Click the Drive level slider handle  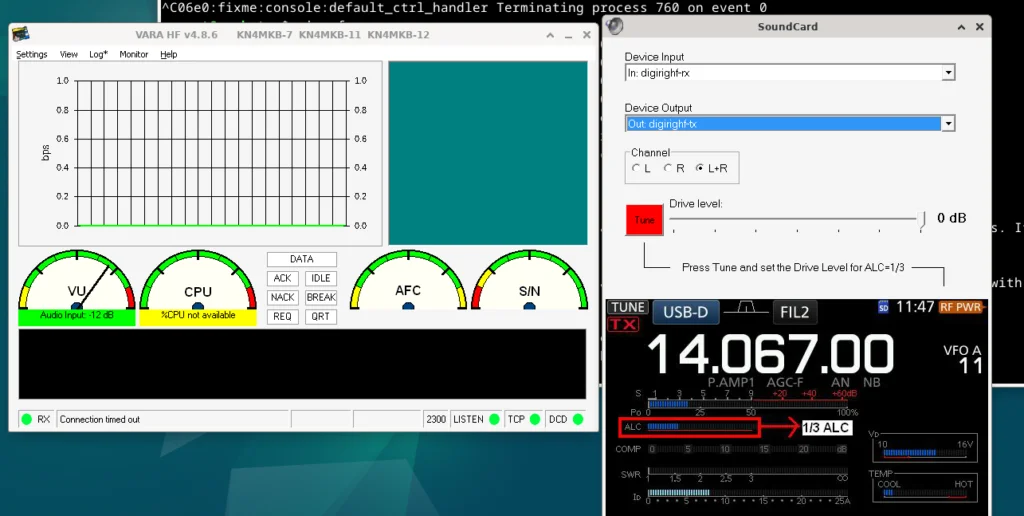point(923,218)
